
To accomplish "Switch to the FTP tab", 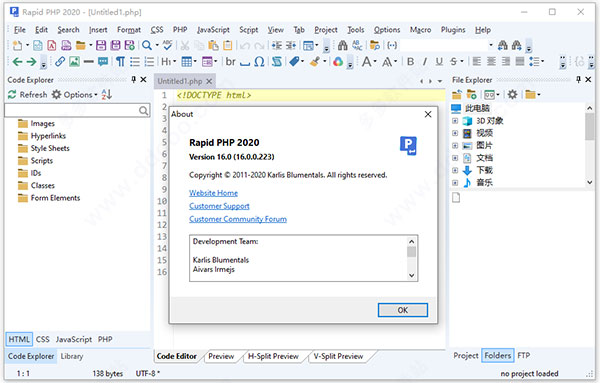I will (x=523, y=355).
